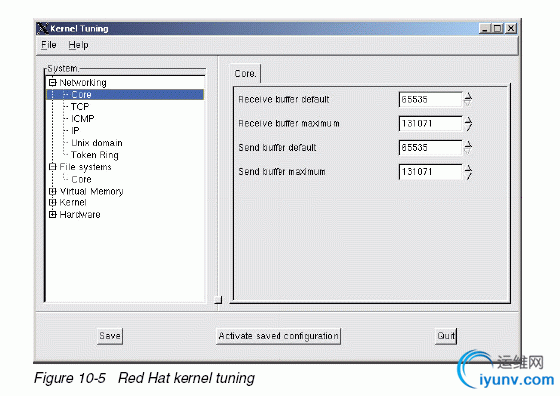The image size is (560, 396).
Task: Select TCP in the tree
Action: (80, 106)
